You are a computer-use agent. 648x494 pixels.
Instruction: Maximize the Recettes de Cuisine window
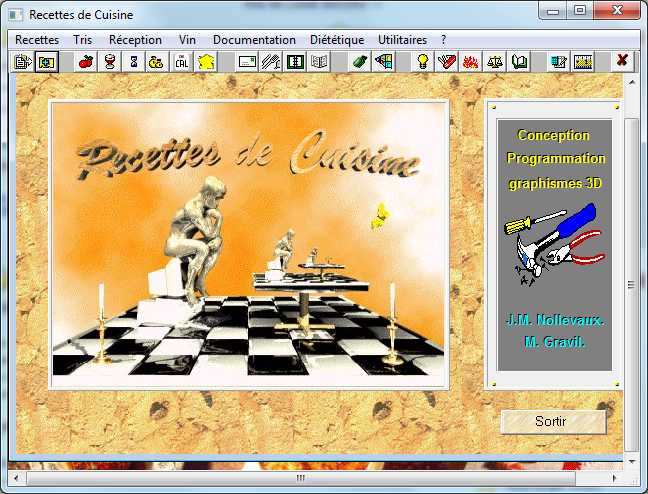click(580, 11)
